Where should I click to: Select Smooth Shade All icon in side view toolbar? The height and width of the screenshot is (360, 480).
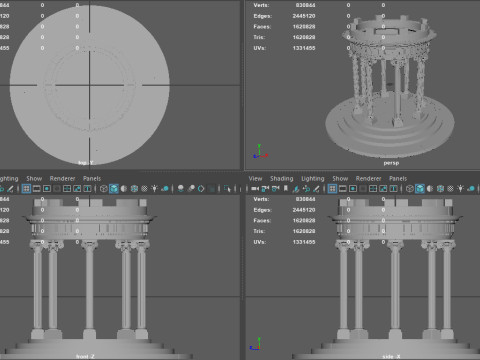tap(420, 189)
